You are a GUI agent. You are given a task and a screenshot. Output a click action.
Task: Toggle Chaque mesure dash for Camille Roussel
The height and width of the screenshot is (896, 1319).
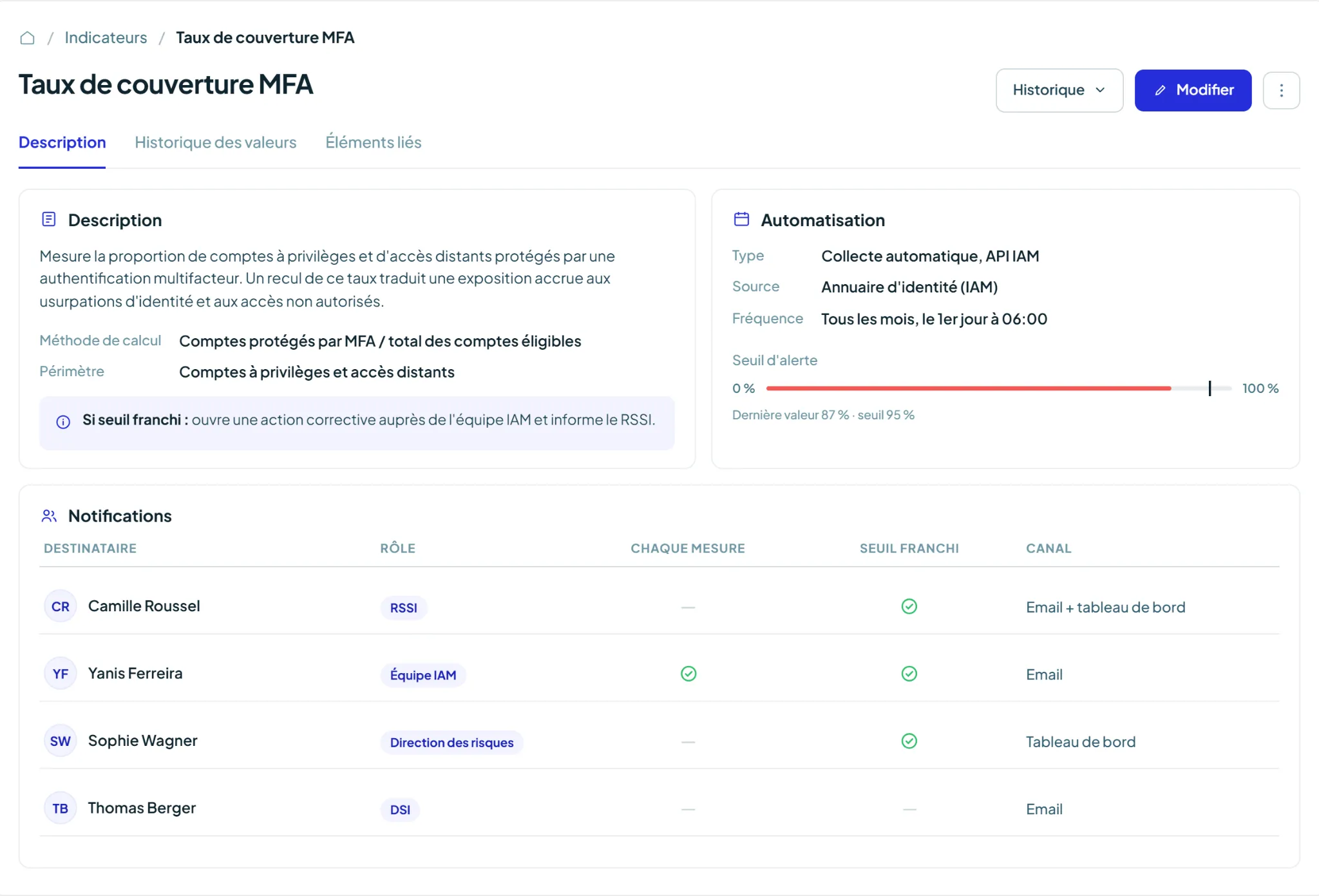[x=688, y=607]
